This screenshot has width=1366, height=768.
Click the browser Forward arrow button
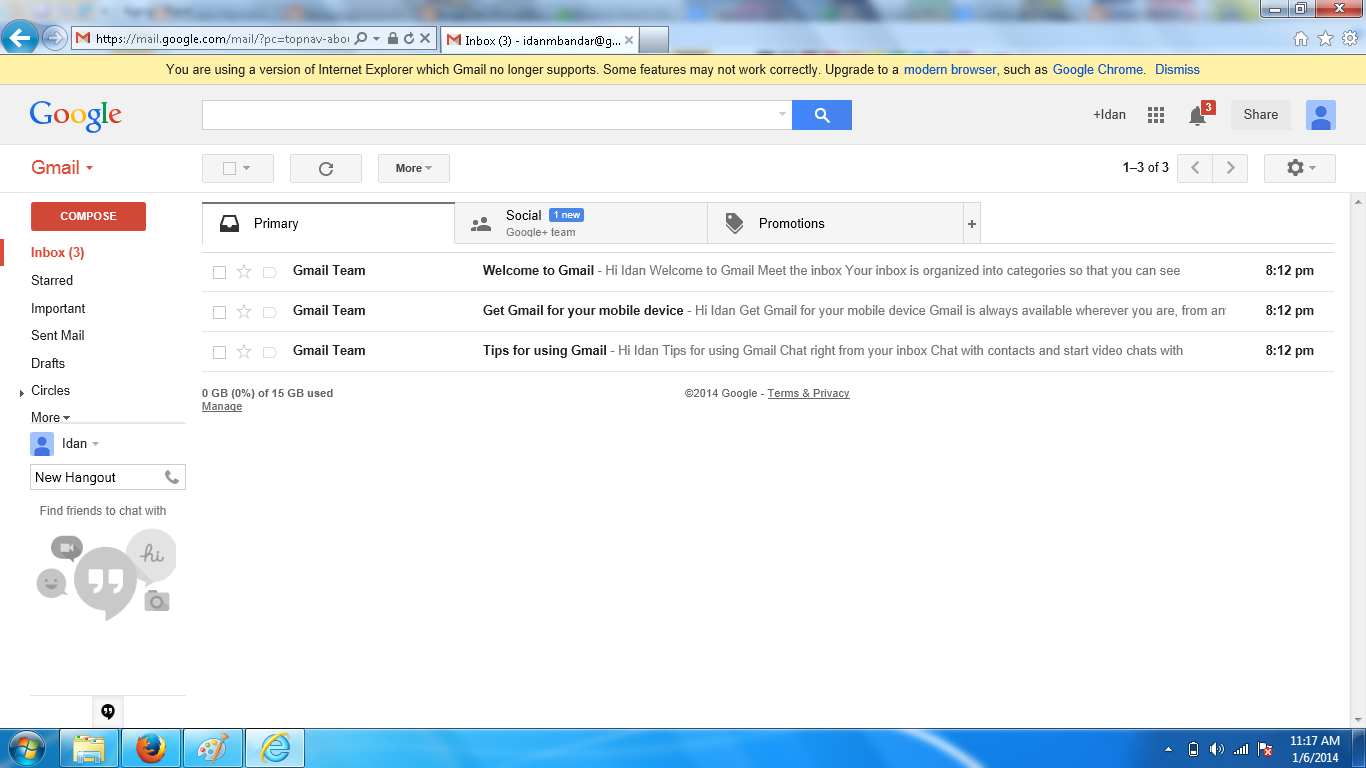(x=54, y=38)
